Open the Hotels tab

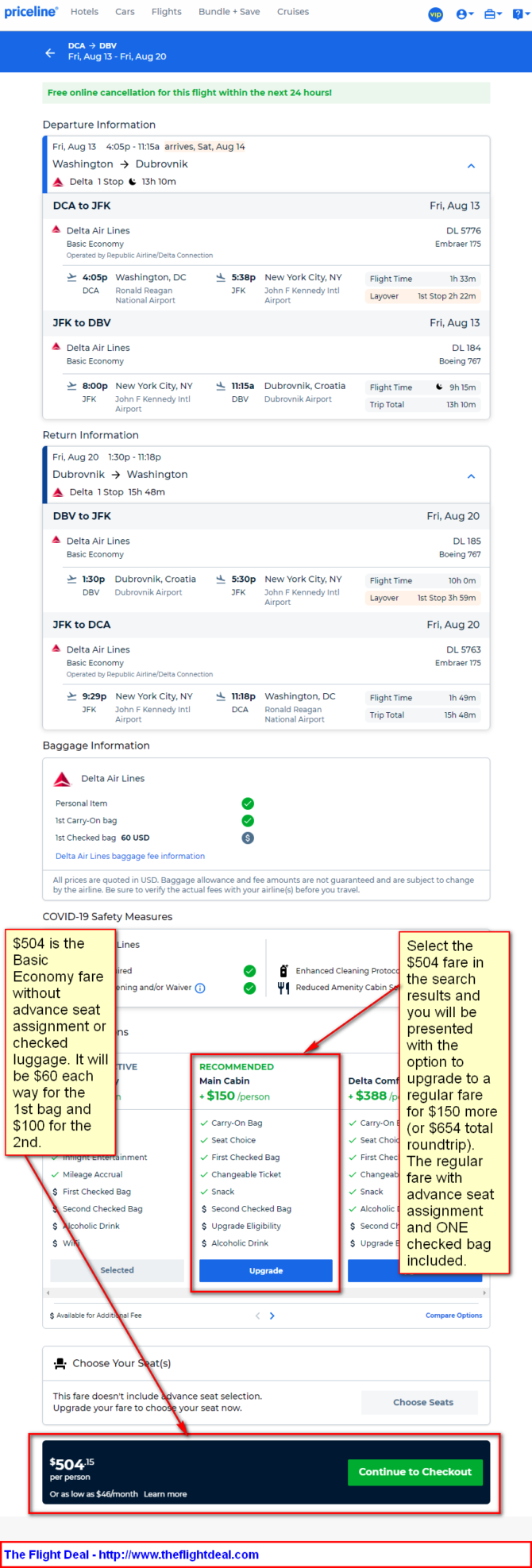click(x=84, y=12)
